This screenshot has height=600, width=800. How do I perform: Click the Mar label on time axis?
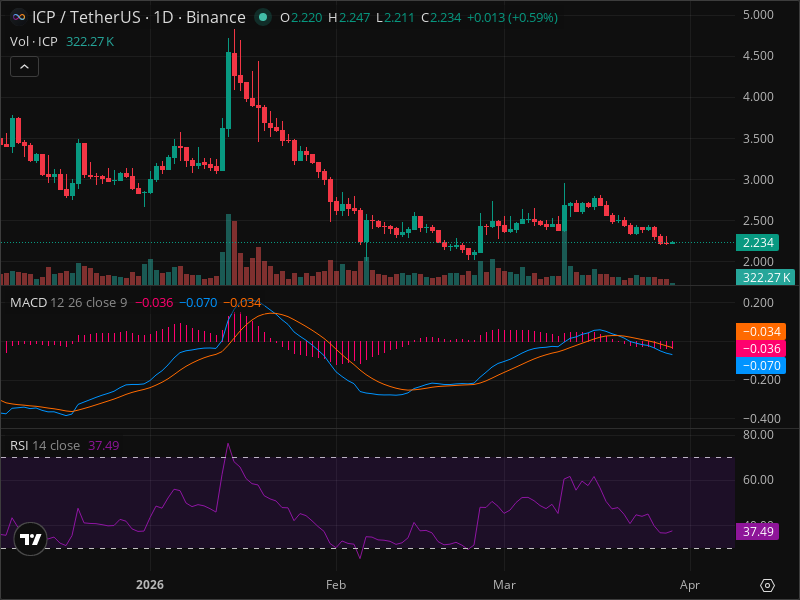coord(504,585)
